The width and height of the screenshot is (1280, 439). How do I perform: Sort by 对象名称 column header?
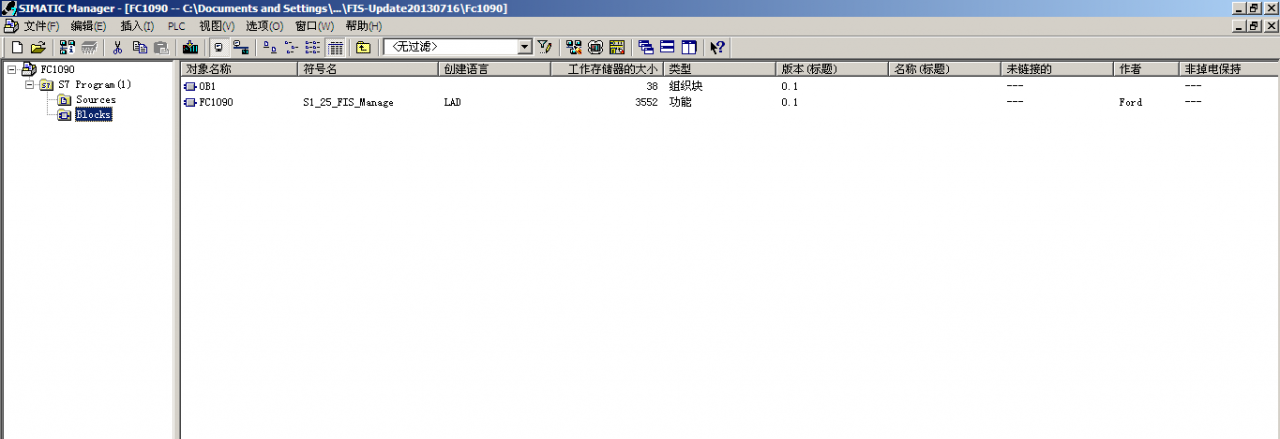click(240, 70)
